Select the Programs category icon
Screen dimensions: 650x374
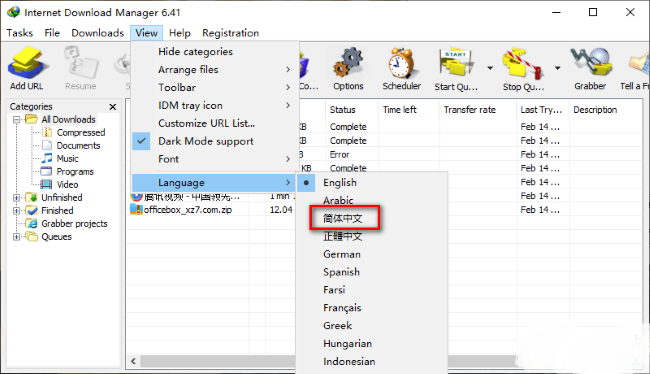click(46, 171)
